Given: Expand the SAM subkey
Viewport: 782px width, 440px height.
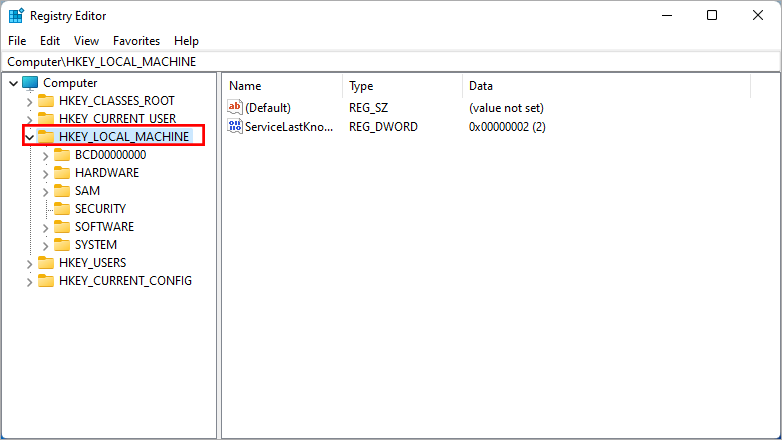Looking at the screenshot, I should (x=45, y=192).
